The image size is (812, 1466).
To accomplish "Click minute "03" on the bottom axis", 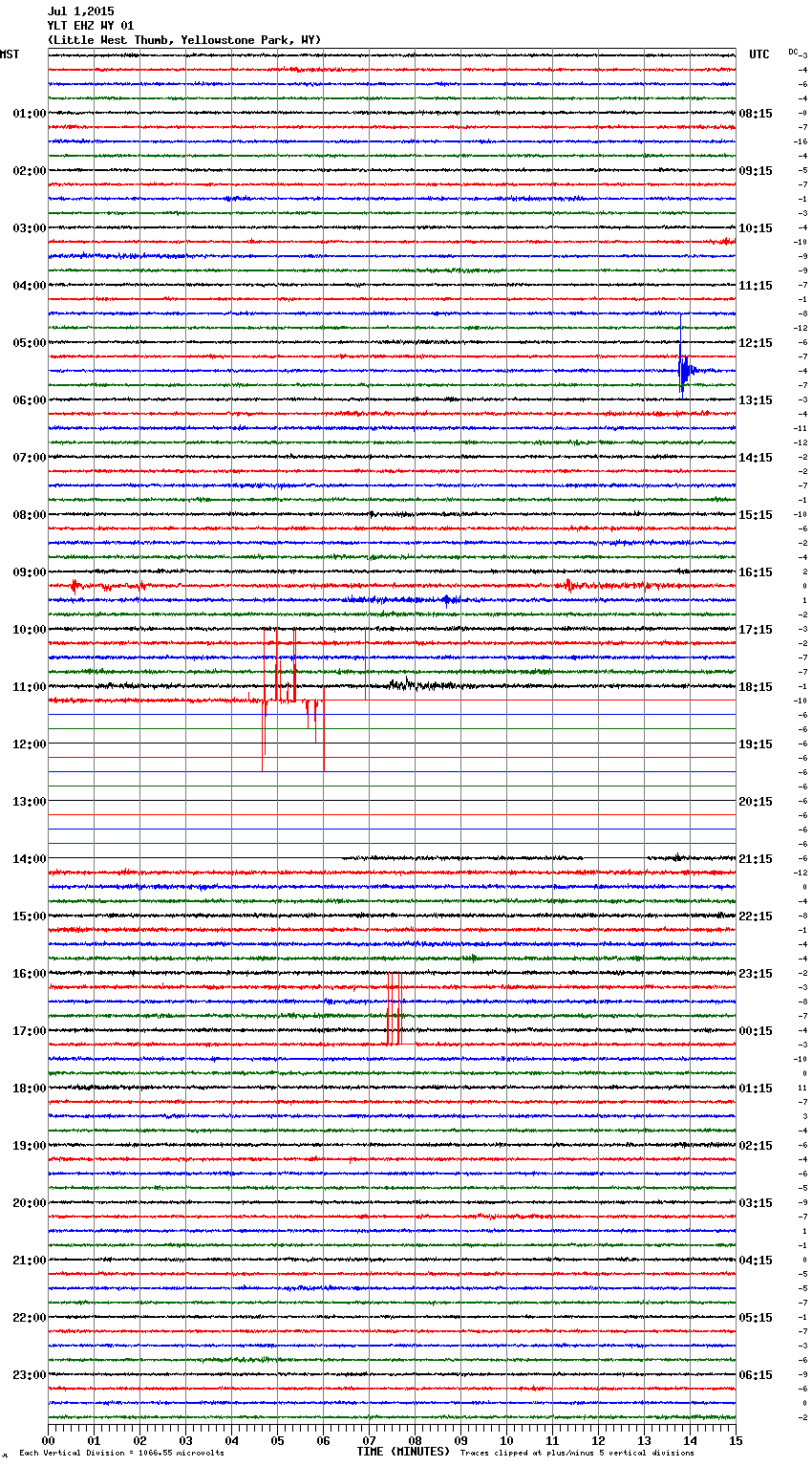I will pyautogui.click(x=185, y=1440).
